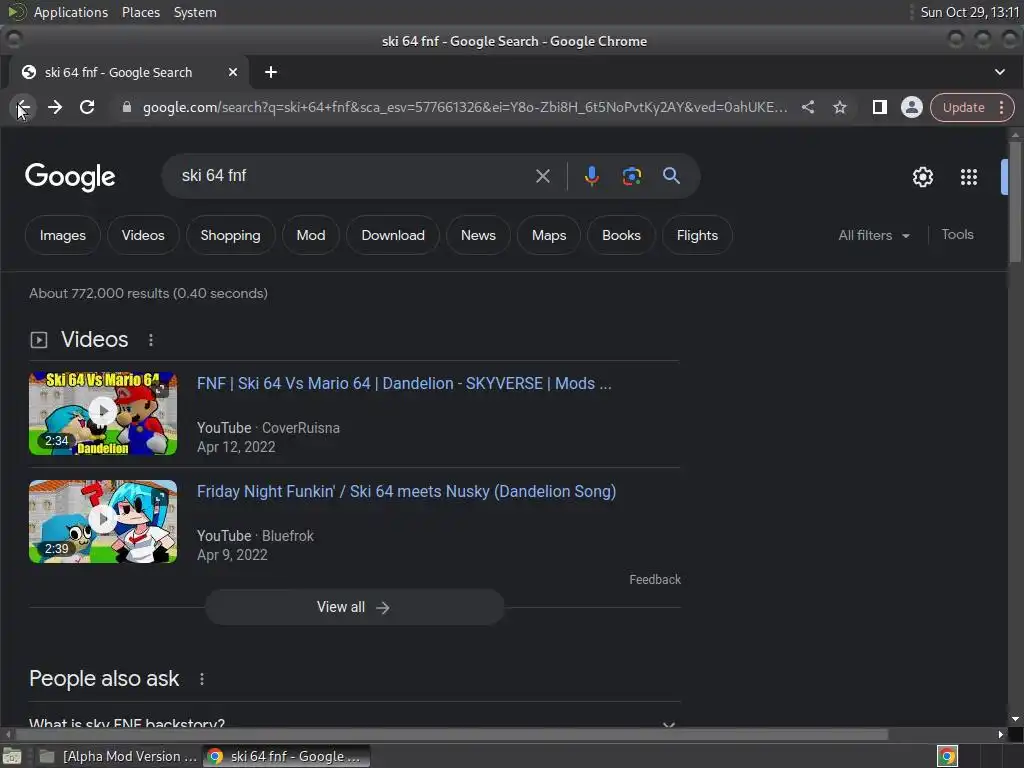Go forward with the arrow button

point(55,107)
